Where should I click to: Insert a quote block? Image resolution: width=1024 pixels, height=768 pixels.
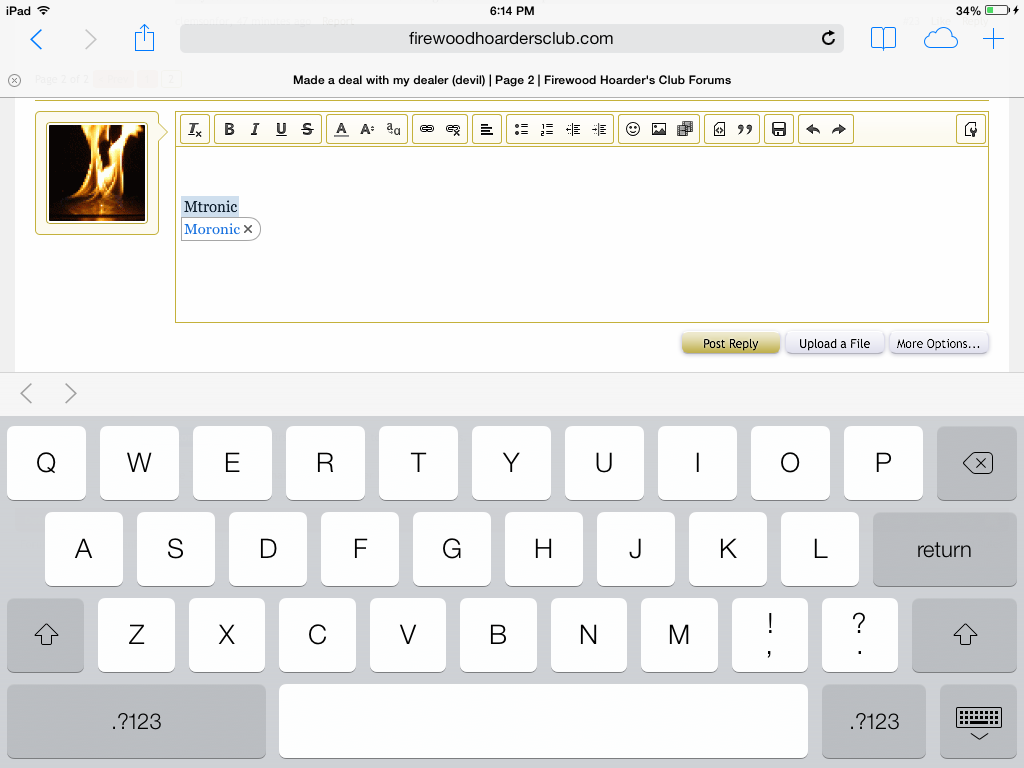744,130
